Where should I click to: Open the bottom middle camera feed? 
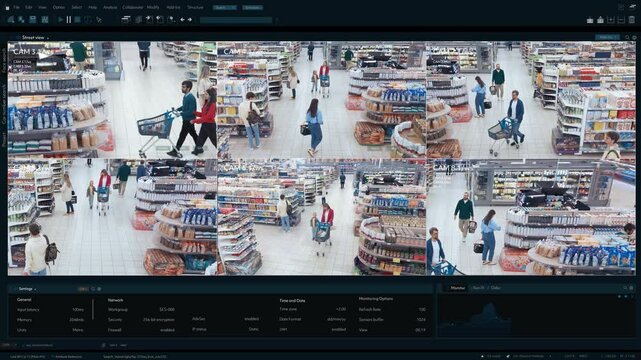322,217
